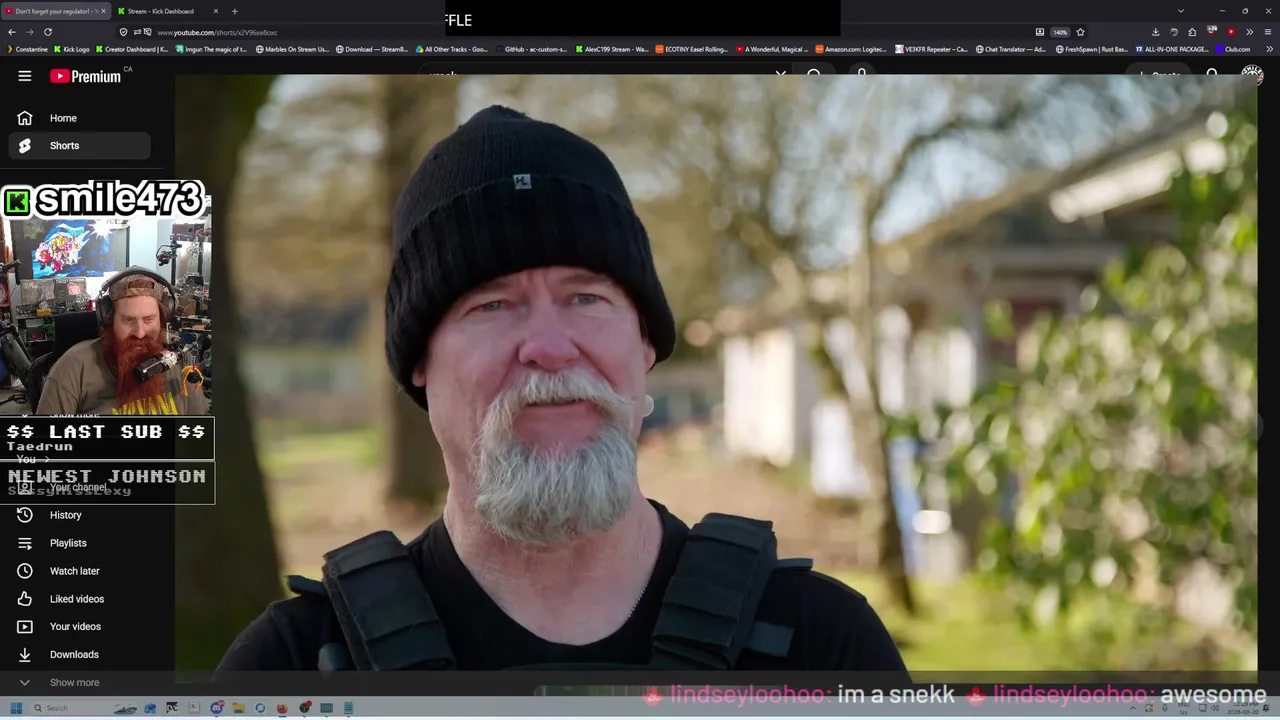Close the "Don't forget your regulator" YouTube tab
Viewport: 1280px width, 720px height.
click(103, 11)
